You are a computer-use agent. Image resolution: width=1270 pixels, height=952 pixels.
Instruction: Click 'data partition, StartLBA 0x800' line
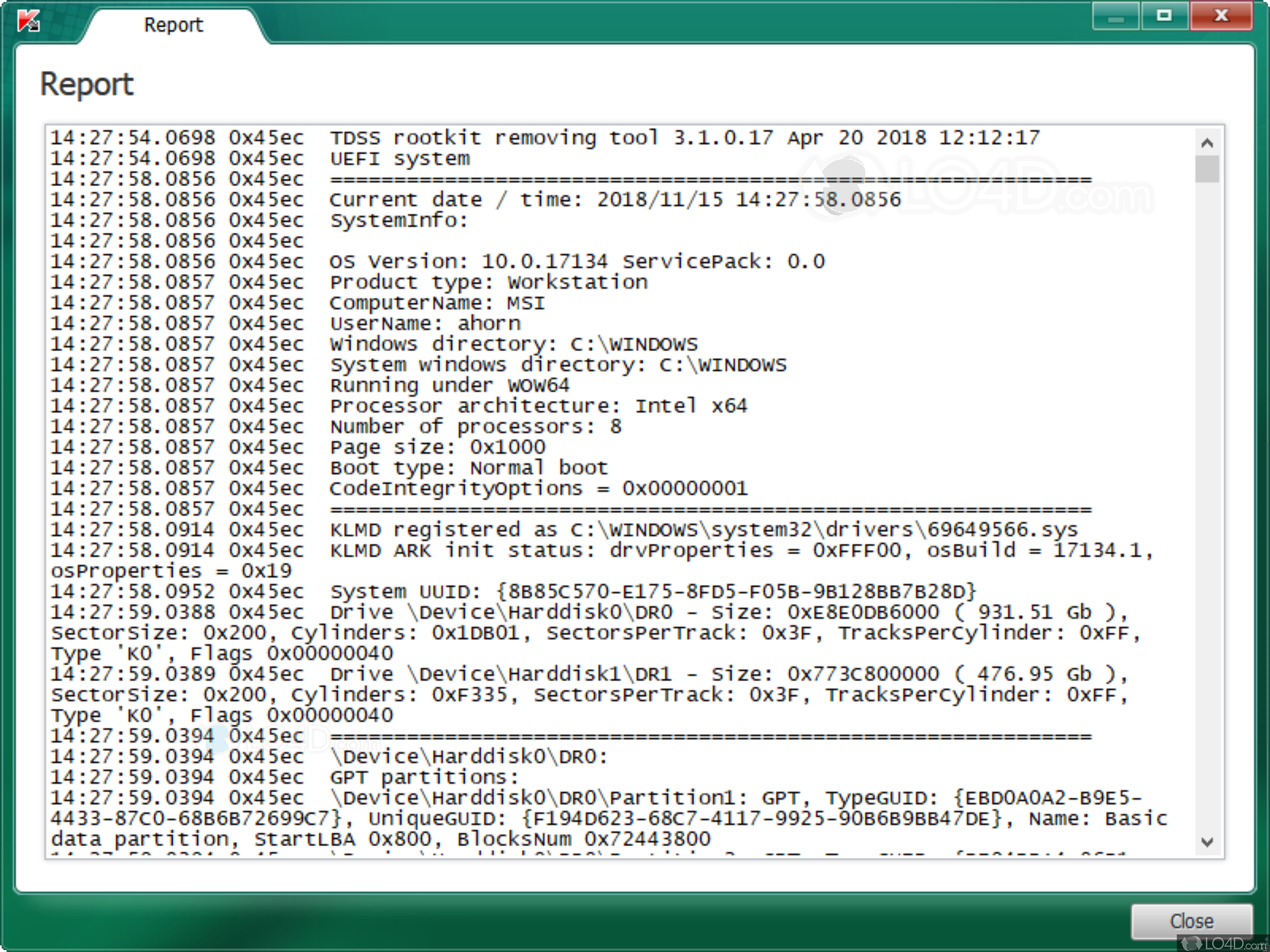pos(381,839)
